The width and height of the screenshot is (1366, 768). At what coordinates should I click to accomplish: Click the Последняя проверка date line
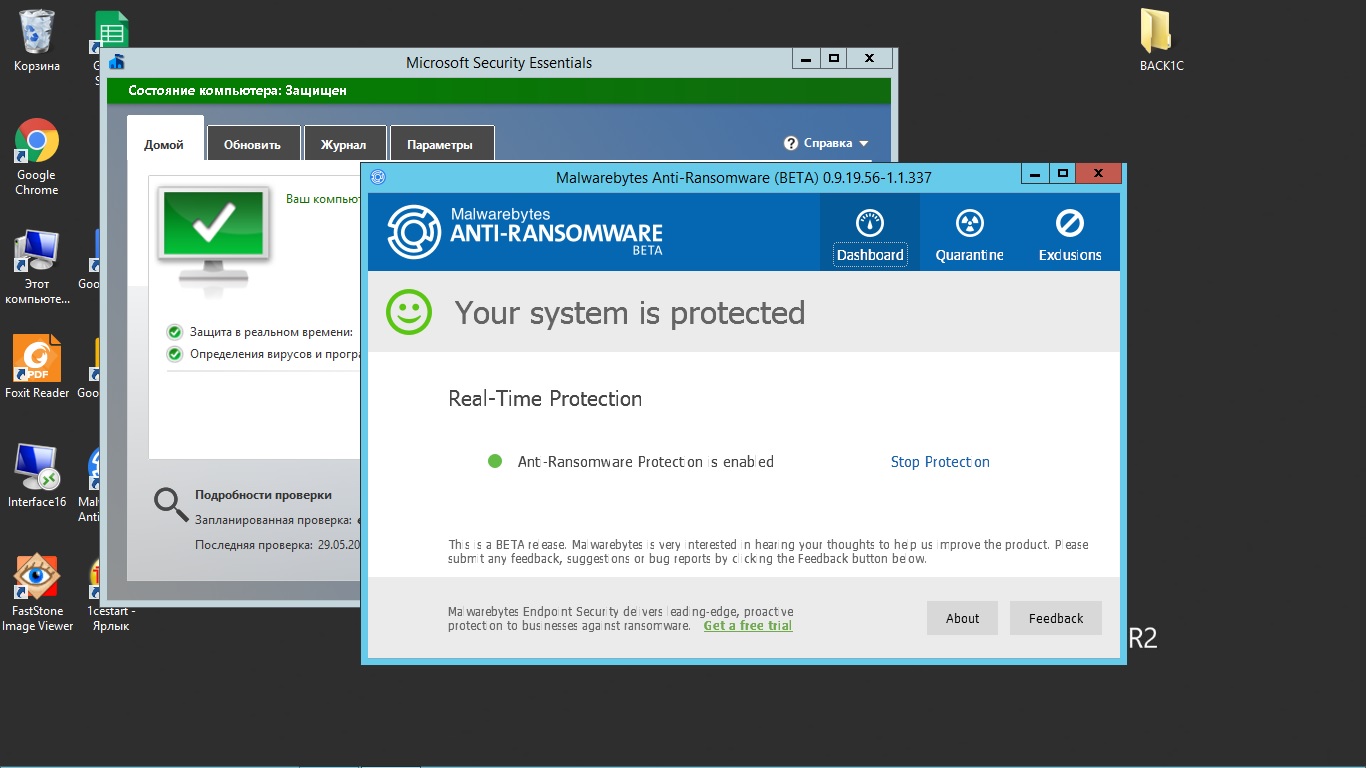[x=277, y=545]
